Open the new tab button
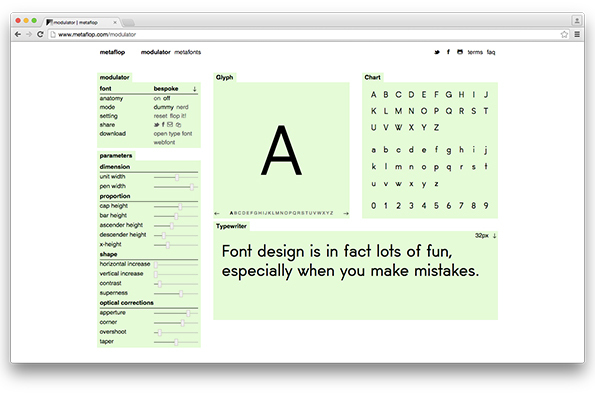The width and height of the screenshot is (595, 395). tap(128, 22)
